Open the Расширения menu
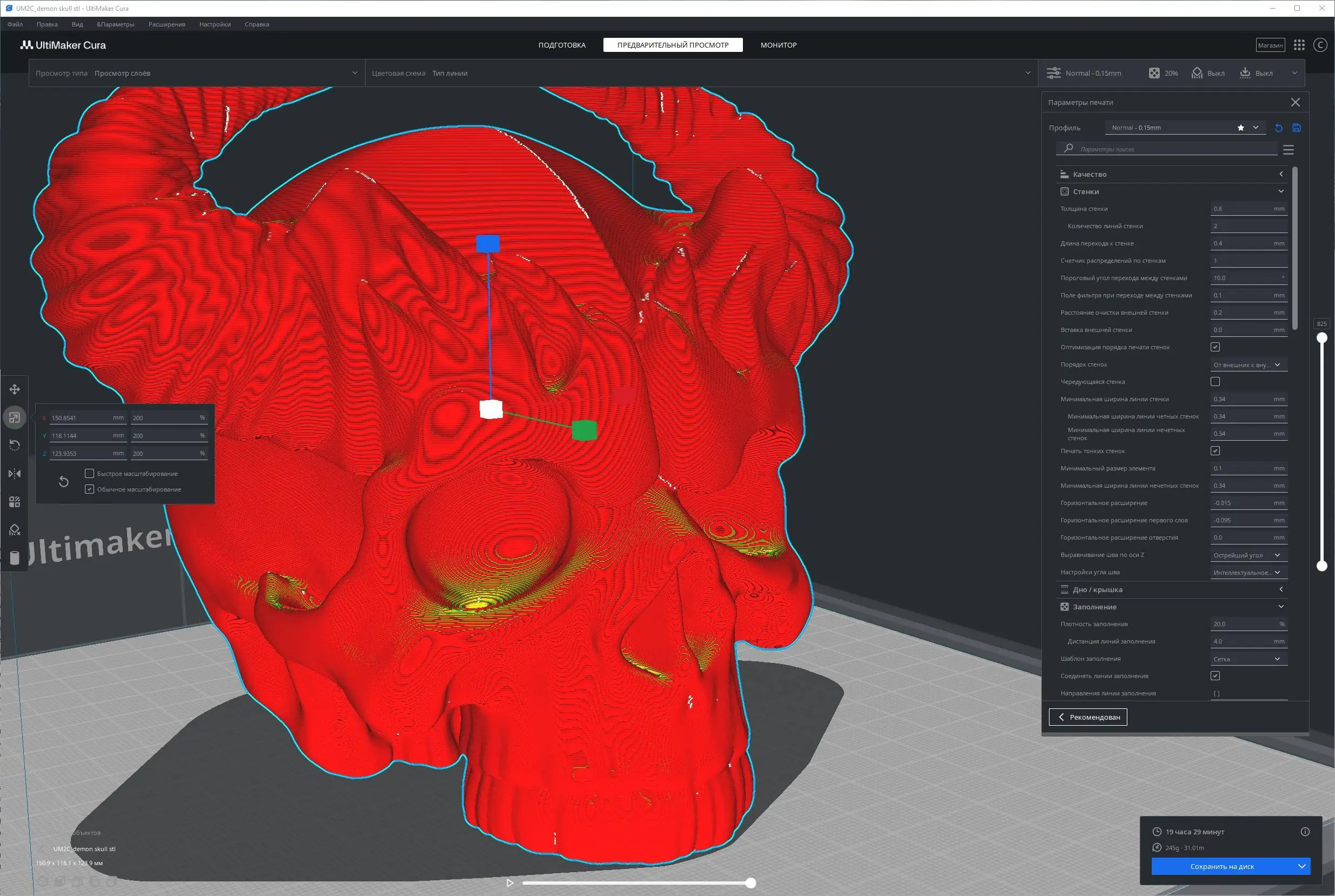This screenshot has height=896, width=1335. [x=167, y=24]
